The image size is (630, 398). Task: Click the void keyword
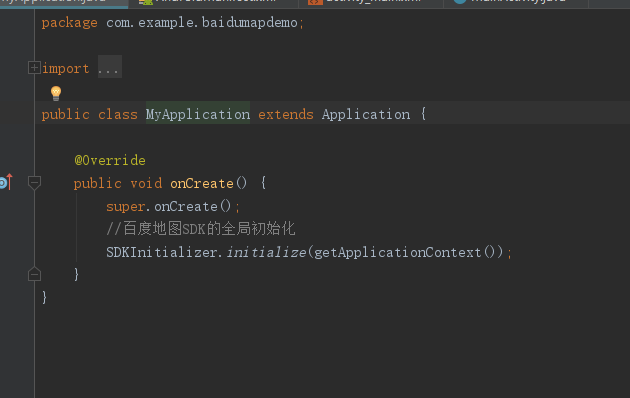[146, 183]
